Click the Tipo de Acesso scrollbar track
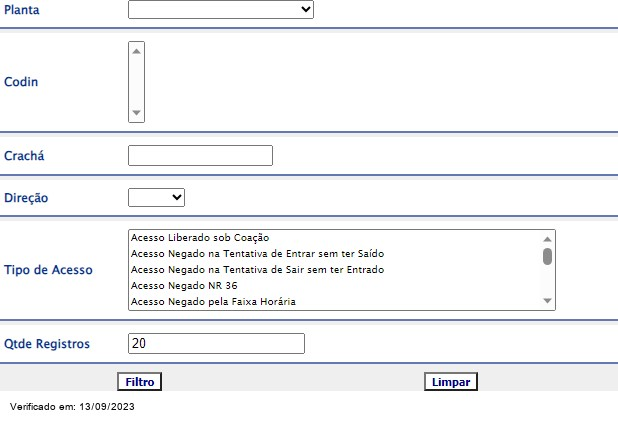 tap(547, 281)
